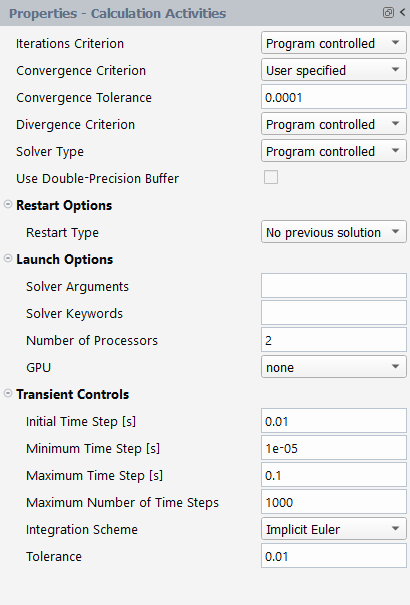The image size is (410, 605).
Task: Click the Solver Keywords text field
Action: 334,313
